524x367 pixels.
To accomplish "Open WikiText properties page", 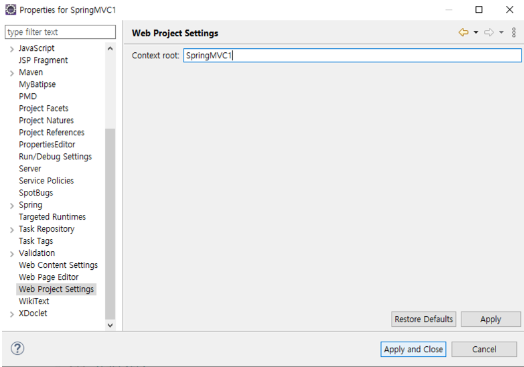I will (x=34, y=301).
